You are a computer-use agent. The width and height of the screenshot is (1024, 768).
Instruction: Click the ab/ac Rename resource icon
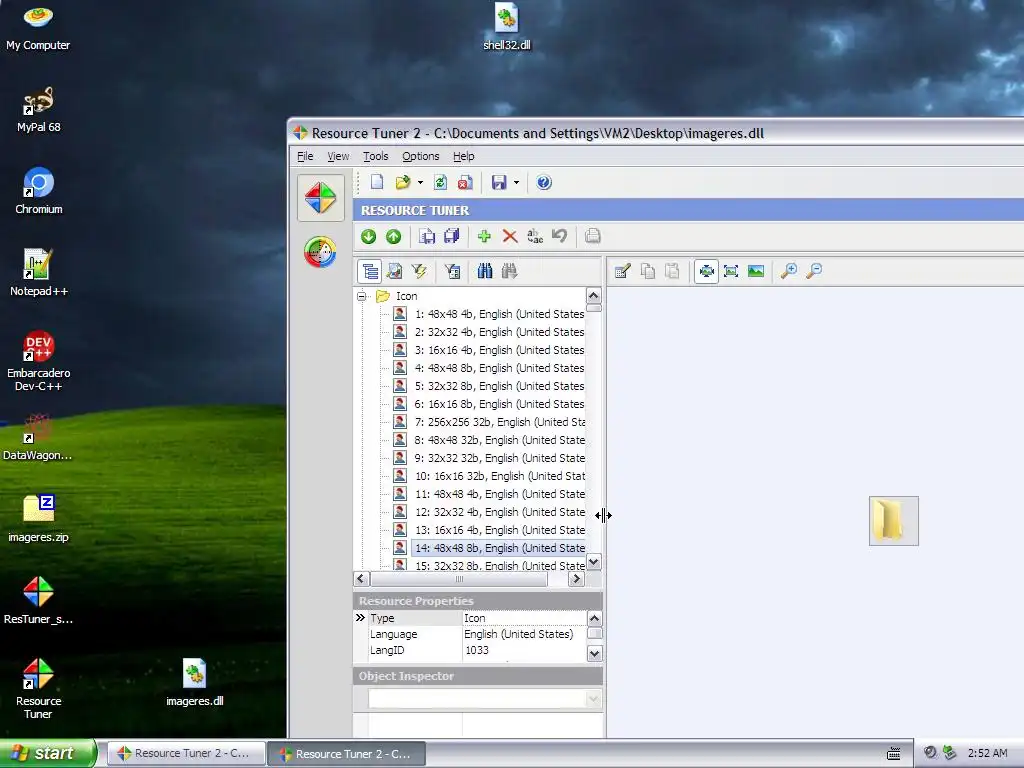coord(535,236)
